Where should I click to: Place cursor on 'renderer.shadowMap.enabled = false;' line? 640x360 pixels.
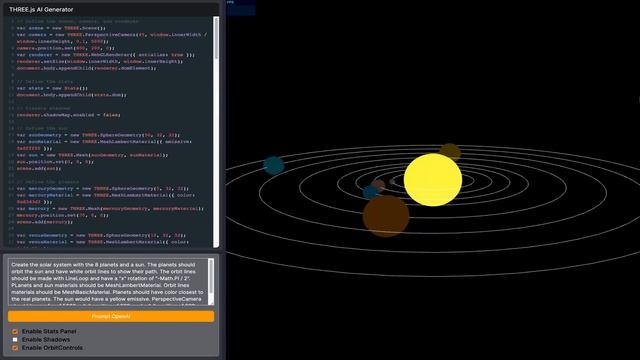(x=69, y=115)
